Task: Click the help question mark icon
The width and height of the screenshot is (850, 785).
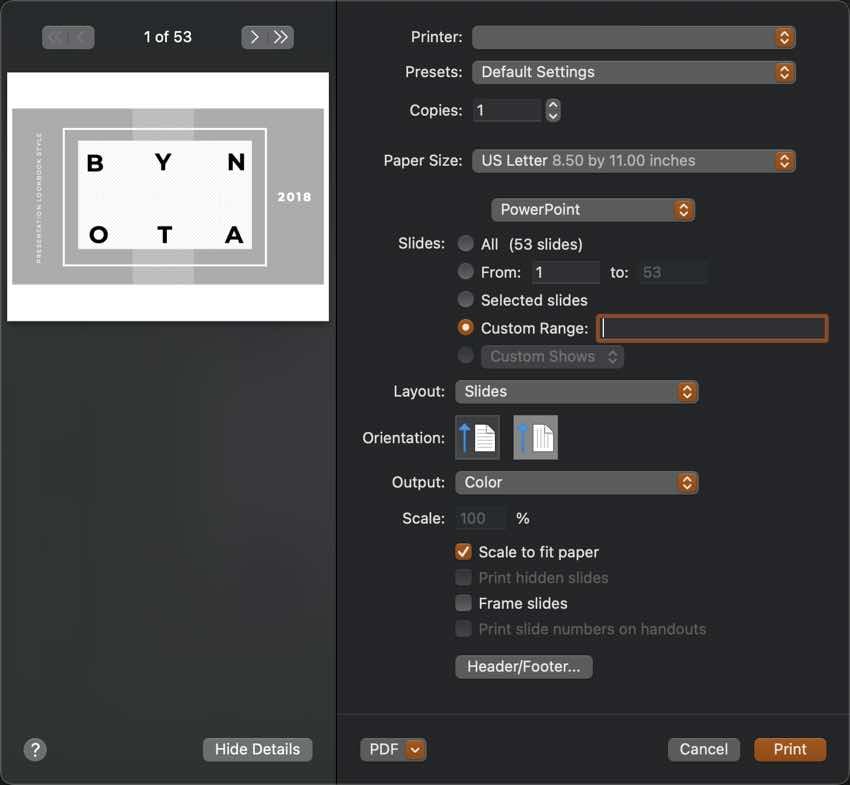Action: point(35,749)
